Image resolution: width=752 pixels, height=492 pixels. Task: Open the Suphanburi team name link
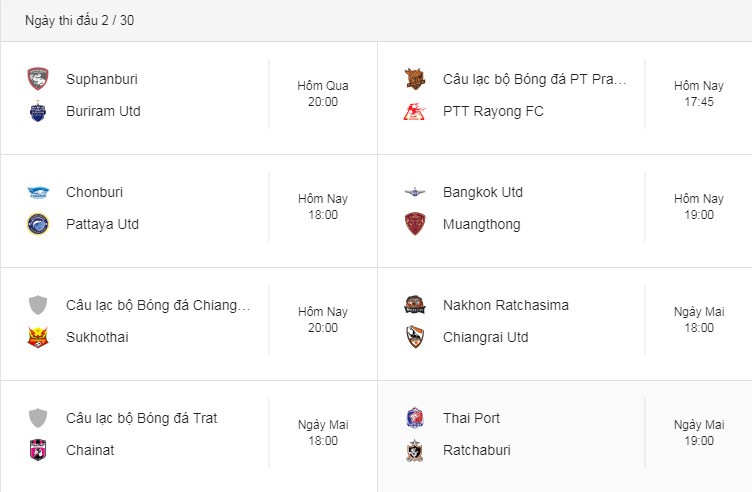pos(102,79)
